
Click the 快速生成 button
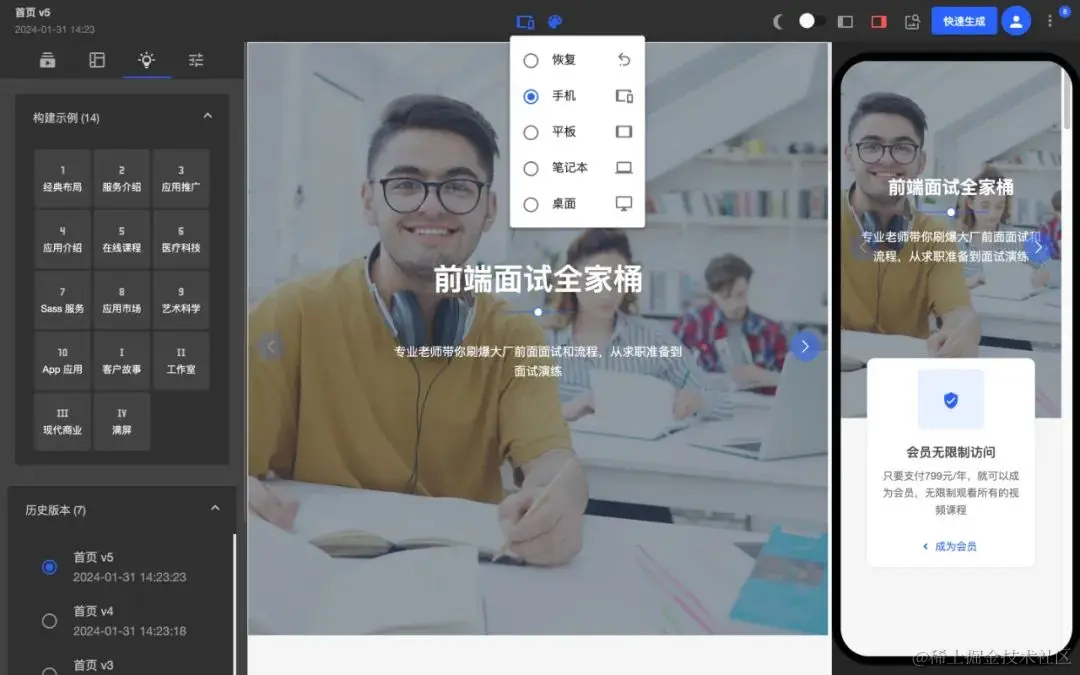963,20
